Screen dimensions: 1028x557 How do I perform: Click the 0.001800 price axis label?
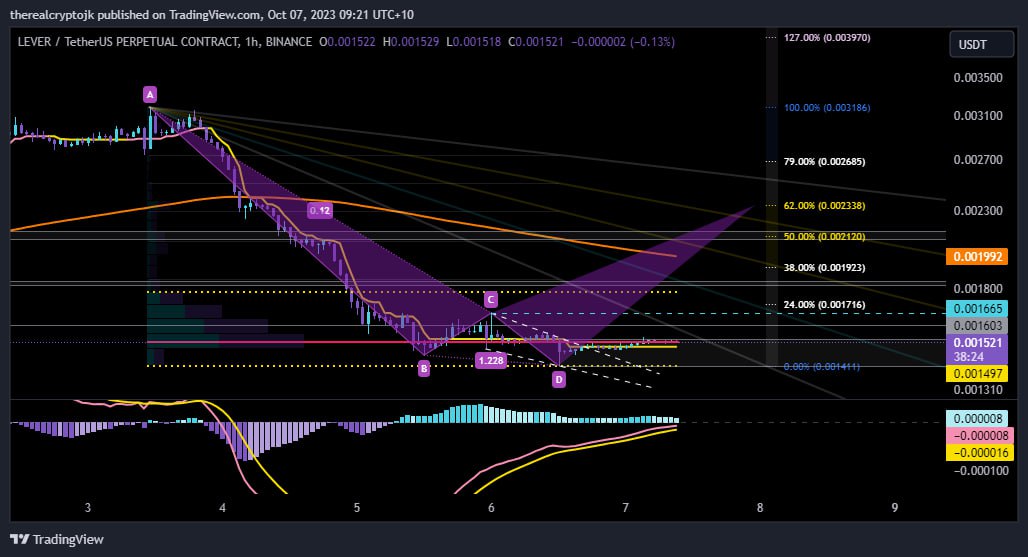978,288
